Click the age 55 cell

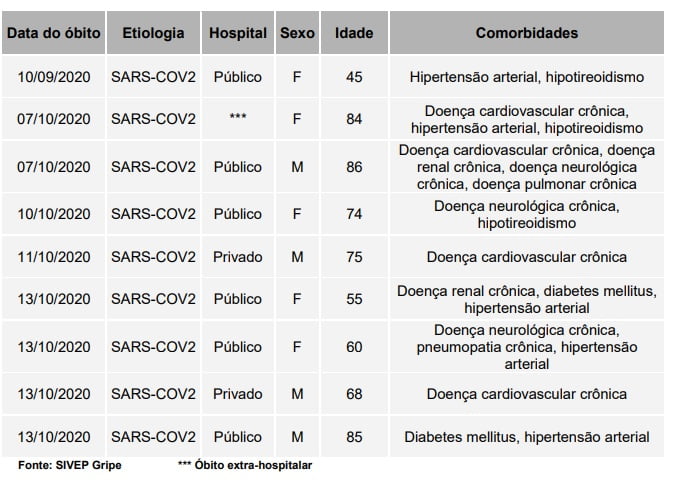(x=354, y=299)
